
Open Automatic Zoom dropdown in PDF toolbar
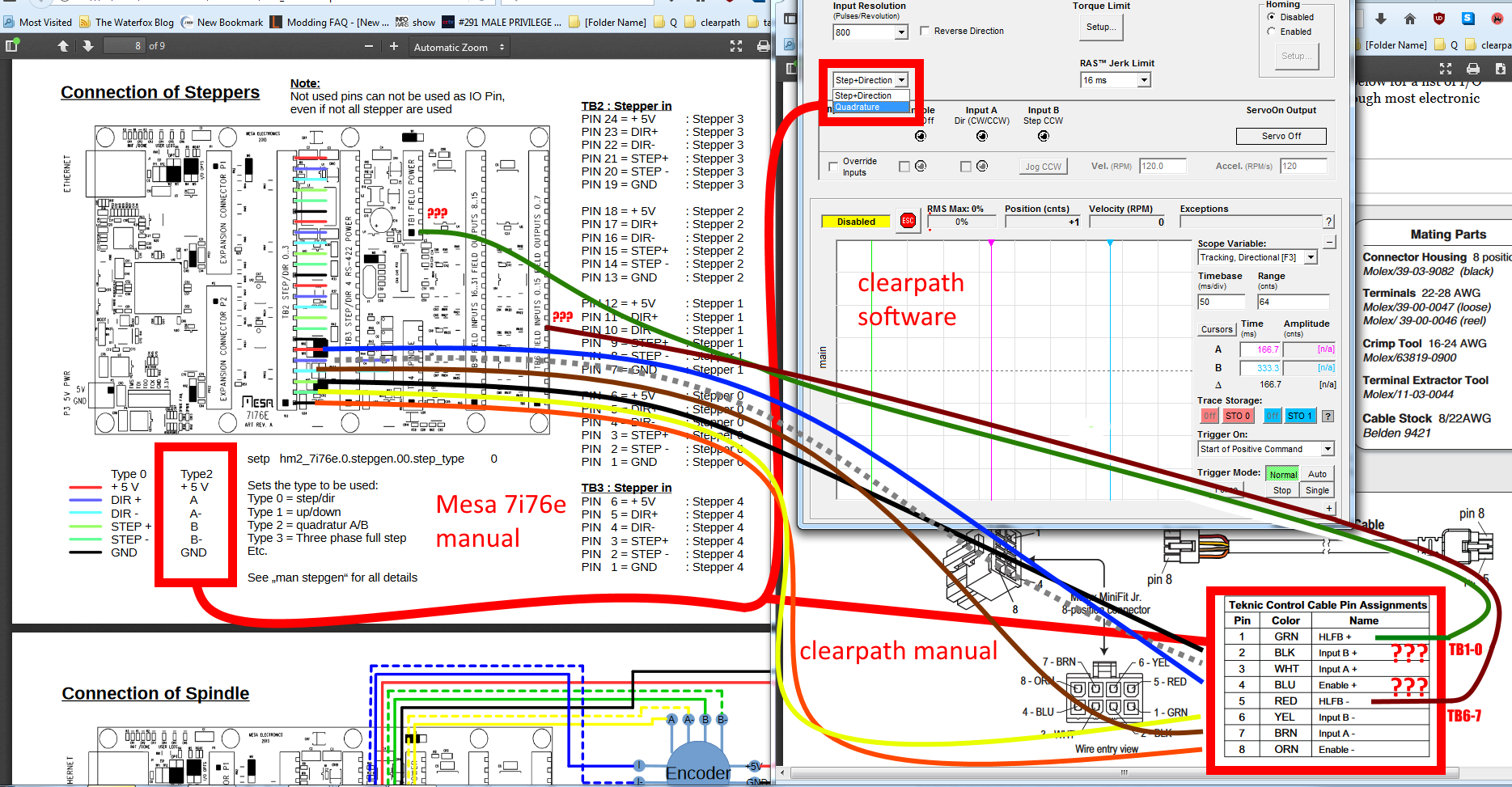[459, 47]
